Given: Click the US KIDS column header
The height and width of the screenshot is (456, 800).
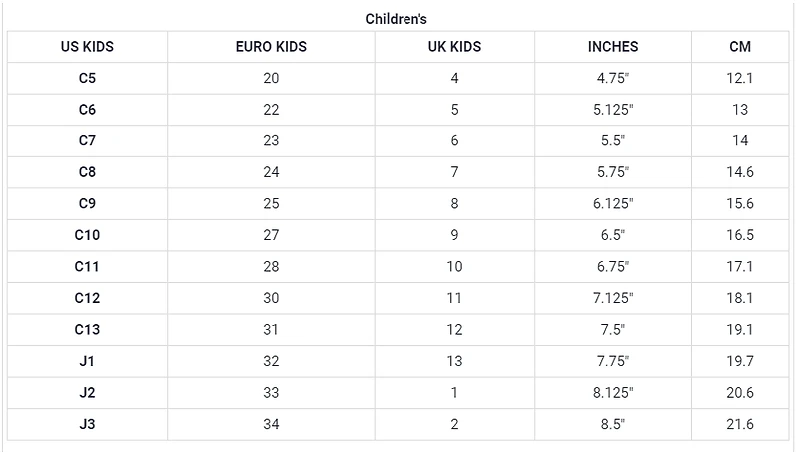Looking at the screenshot, I should tap(87, 47).
